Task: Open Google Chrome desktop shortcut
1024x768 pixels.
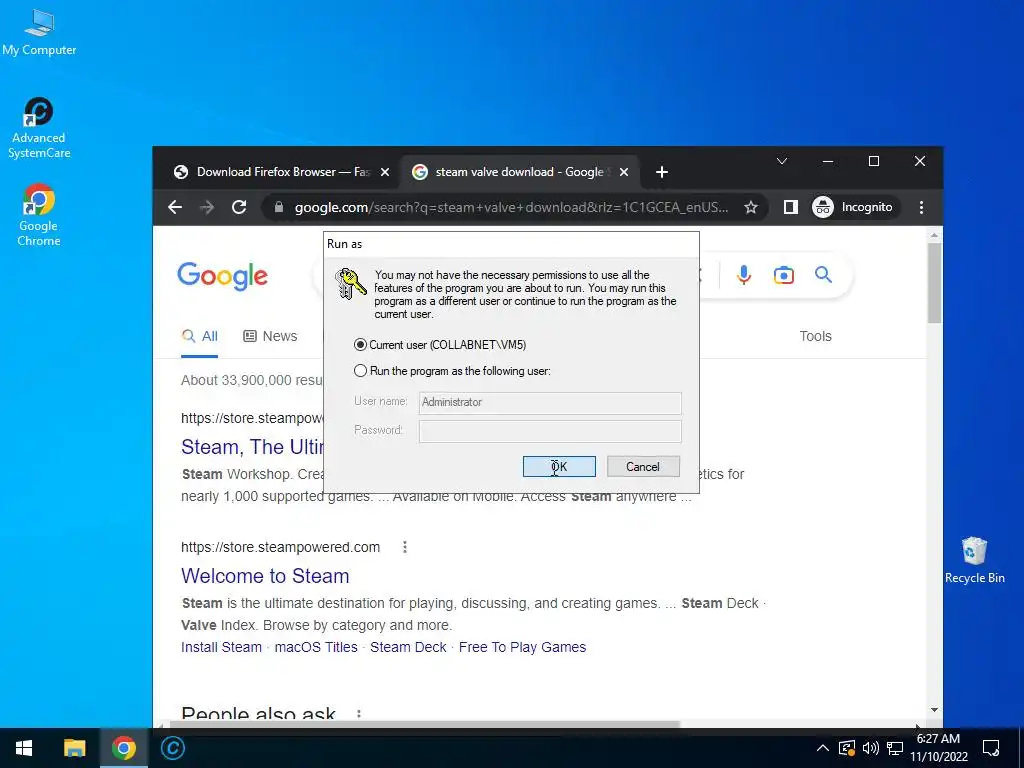Action: click(39, 215)
